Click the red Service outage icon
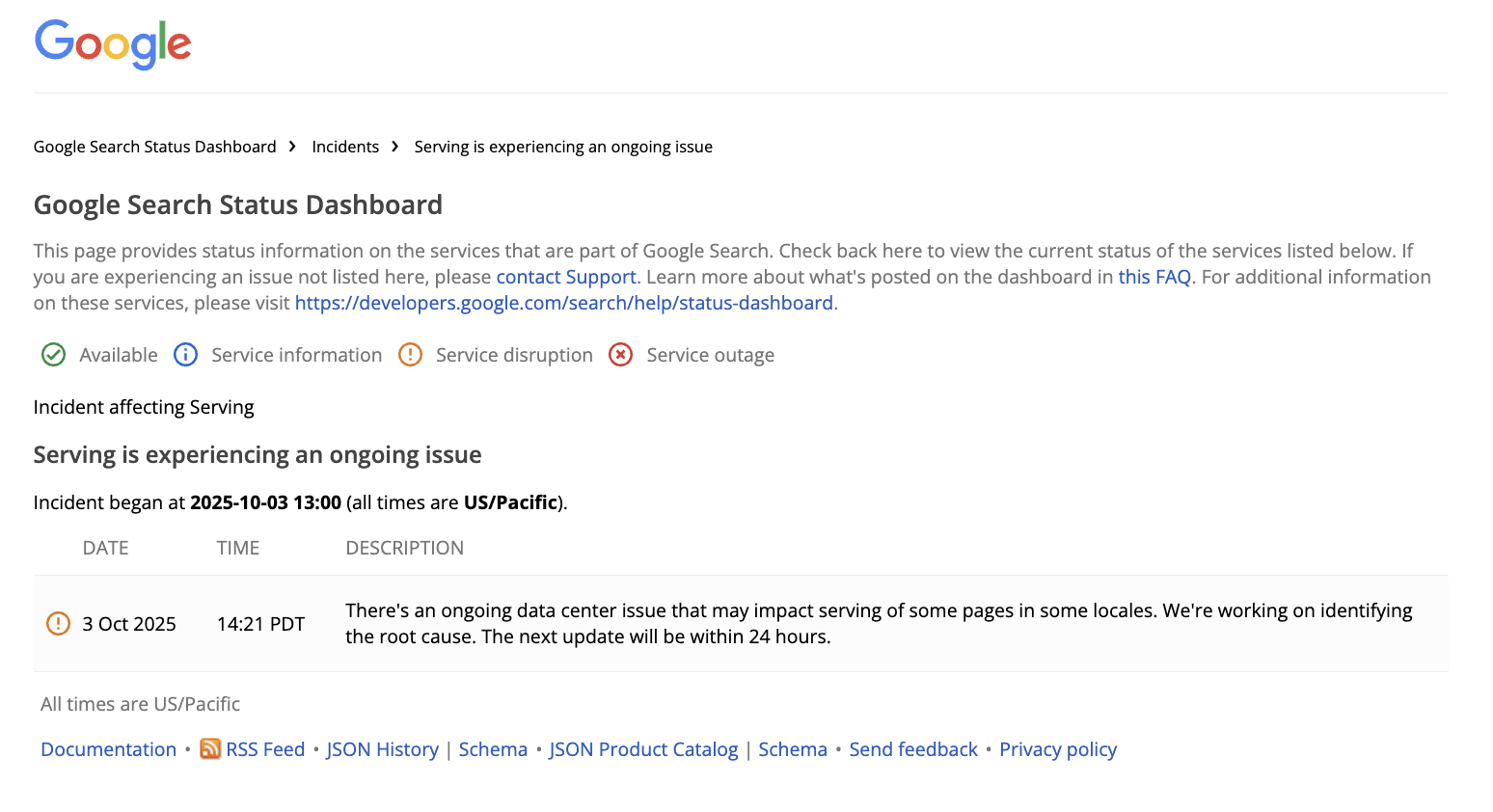Screen dimensions: 1493x812 click(620, 355)
